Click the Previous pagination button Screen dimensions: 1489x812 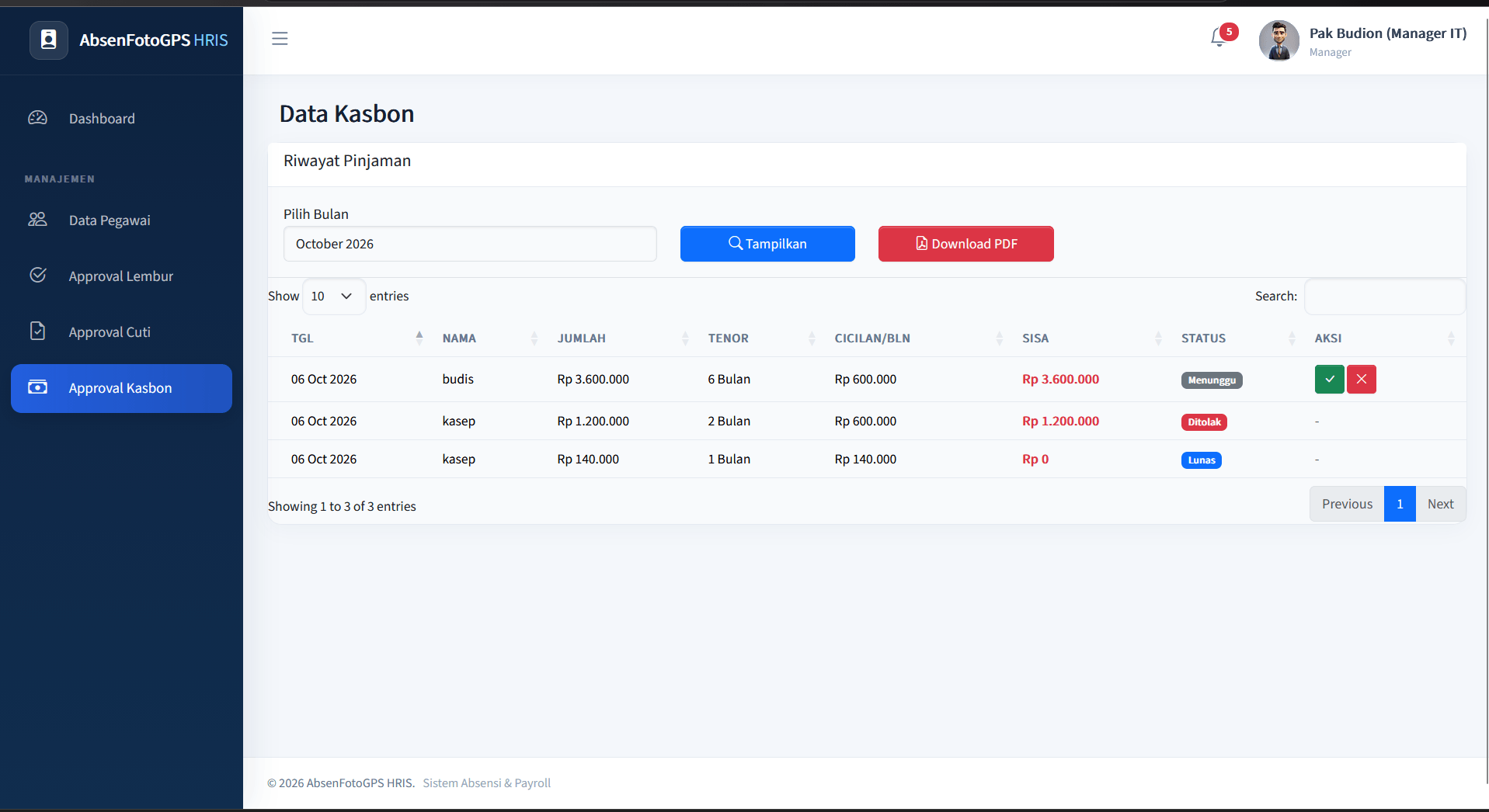(1347, 504)
